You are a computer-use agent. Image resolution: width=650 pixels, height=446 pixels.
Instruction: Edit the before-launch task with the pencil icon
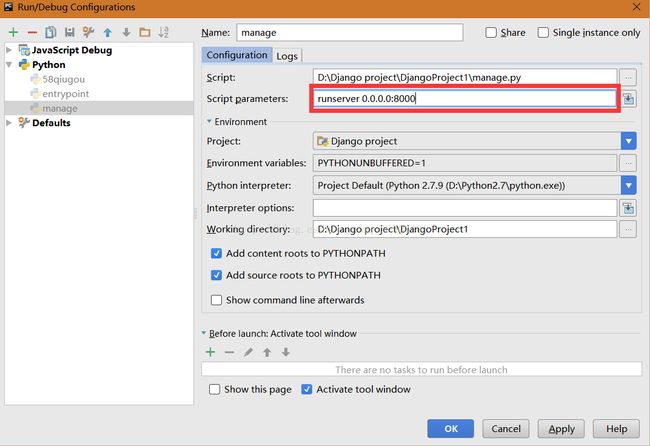pyautogui.click(x=248, y=352)
